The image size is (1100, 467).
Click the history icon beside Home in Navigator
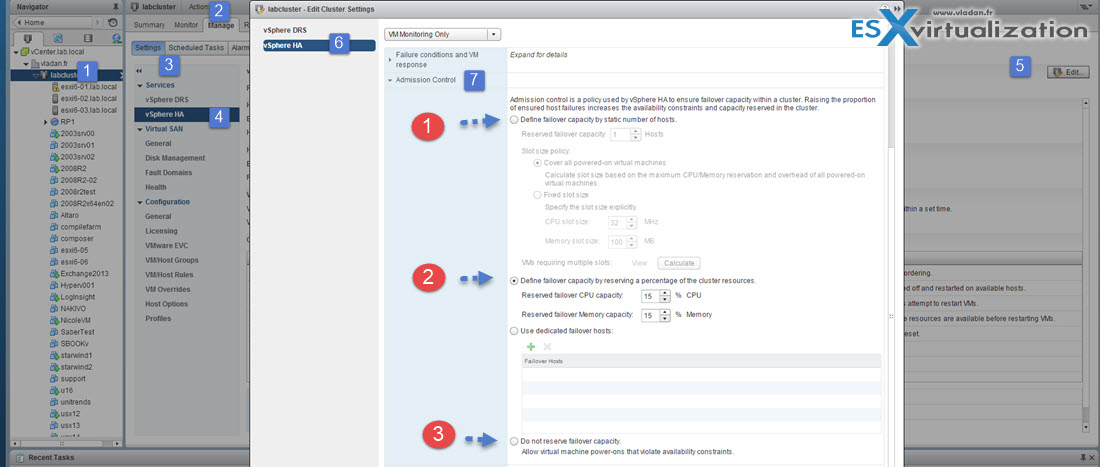[111, 22]
